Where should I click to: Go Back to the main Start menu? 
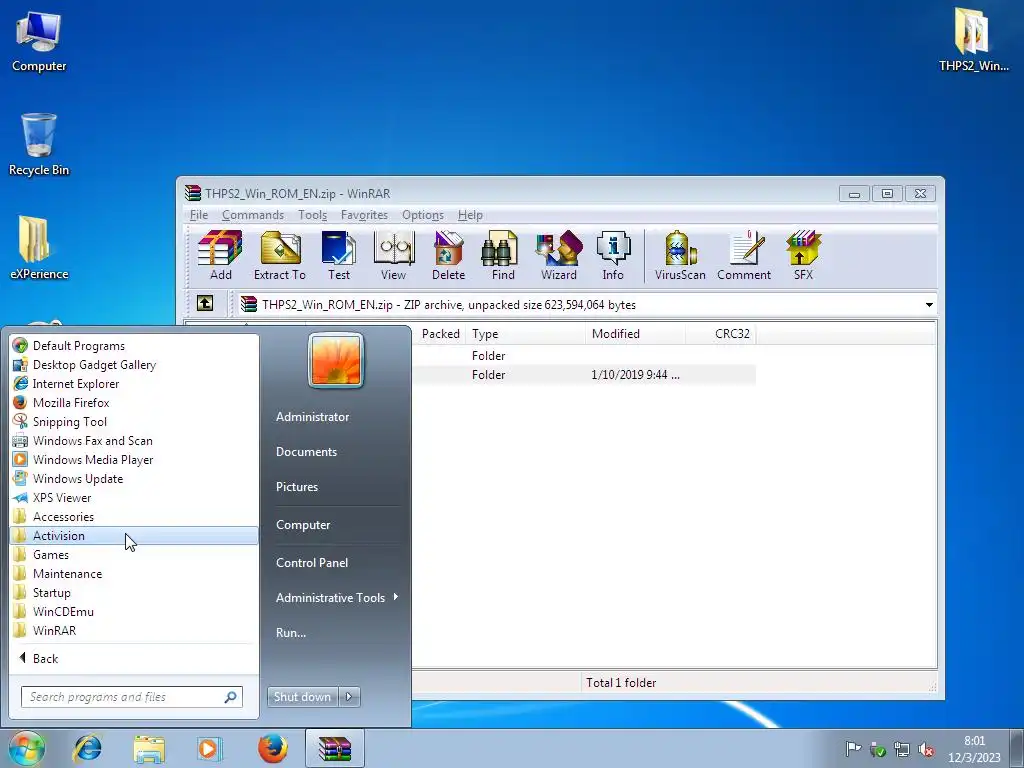[134, 658]
